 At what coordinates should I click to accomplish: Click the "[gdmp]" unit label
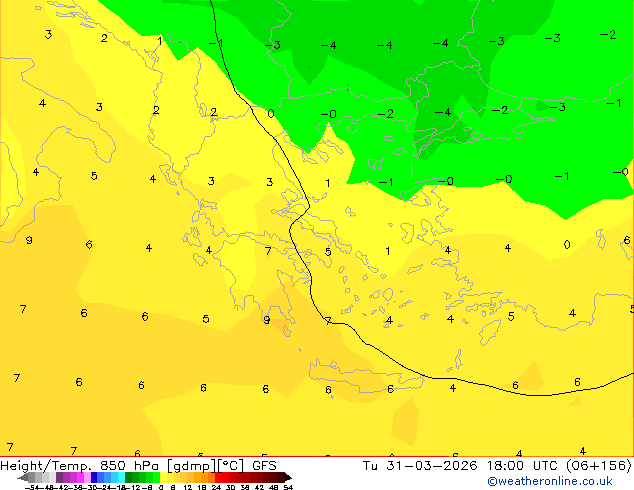[191, 466]
